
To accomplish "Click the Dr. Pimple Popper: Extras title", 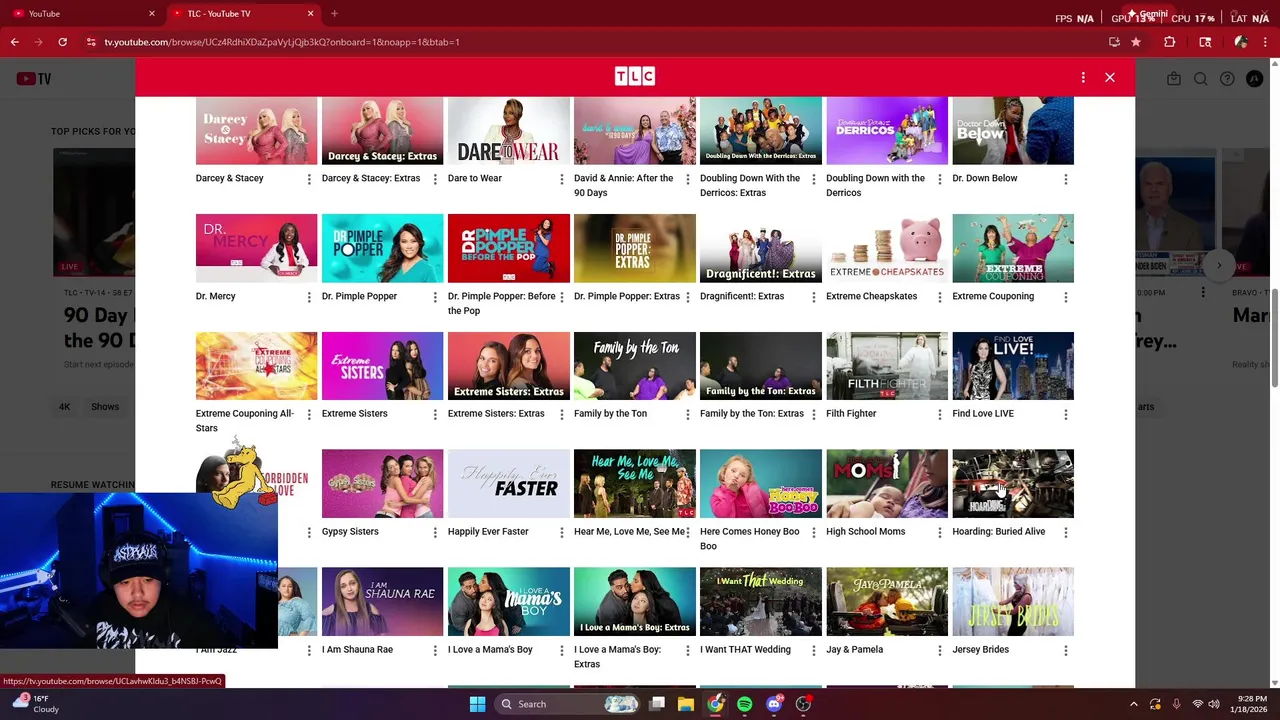I will (627, 297).
